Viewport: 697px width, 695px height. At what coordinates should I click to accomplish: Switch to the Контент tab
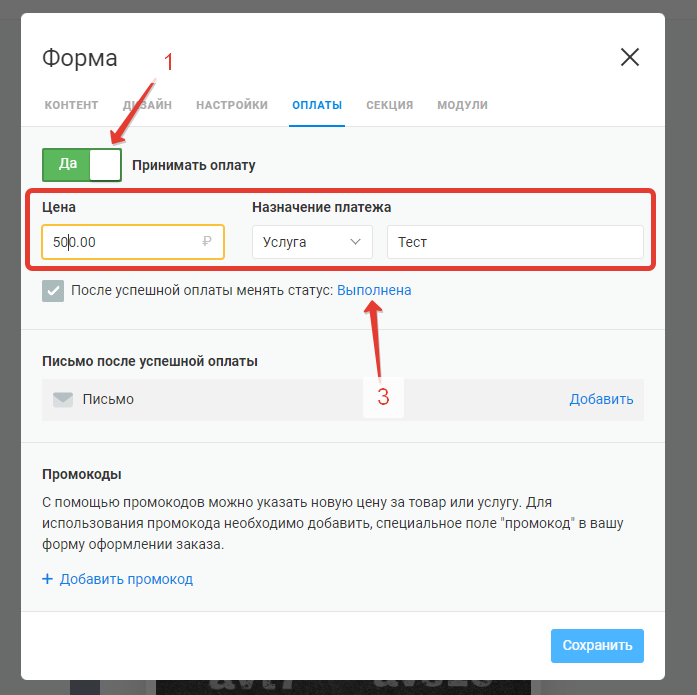pos(71,105)
